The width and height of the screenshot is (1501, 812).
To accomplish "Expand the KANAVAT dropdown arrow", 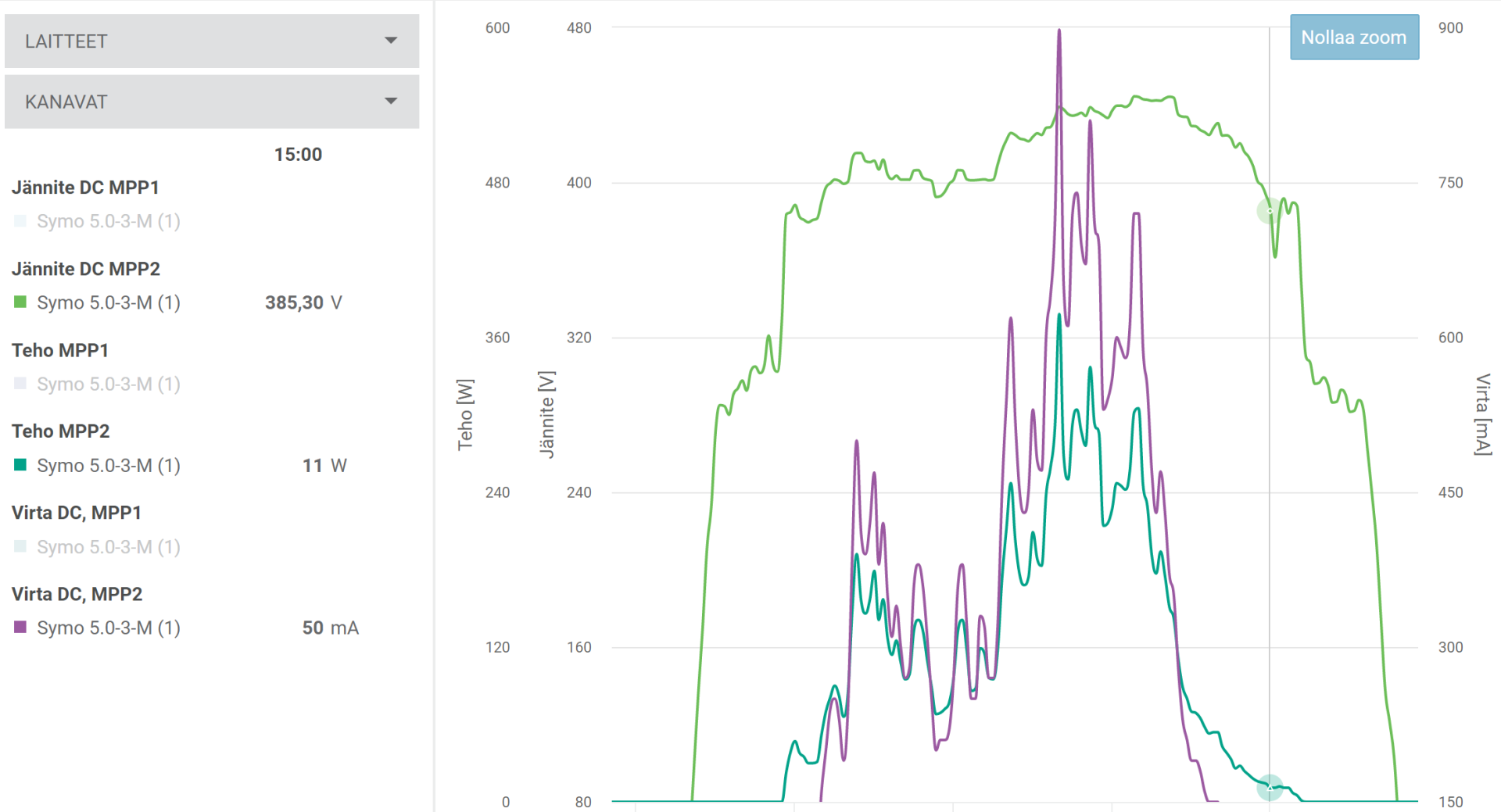I will click(x=391, y=102).
